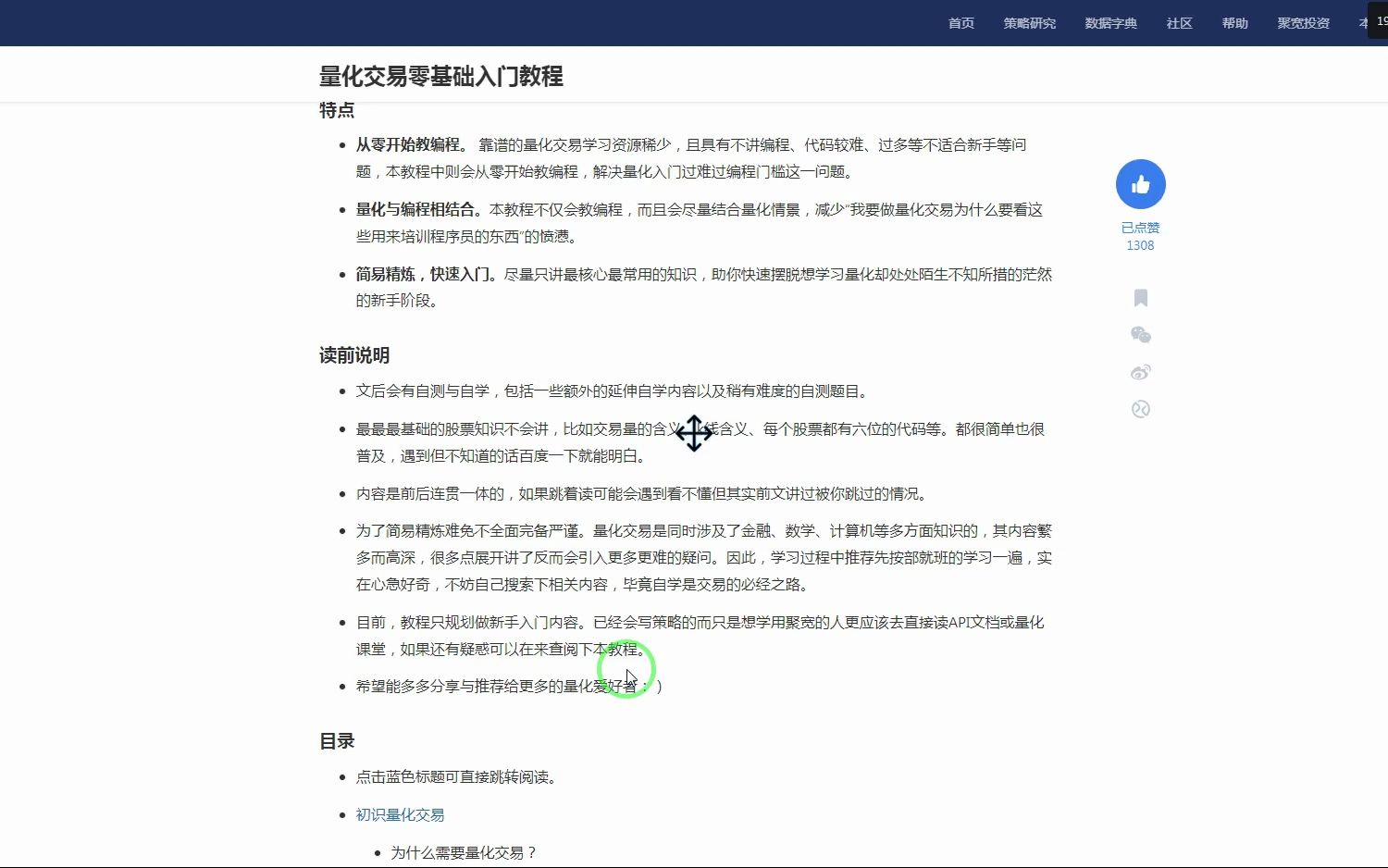Click the line 点击蓝色标题可直接跳转阅读。
This screenshot has width=1388, height=868.
(459, 777)
